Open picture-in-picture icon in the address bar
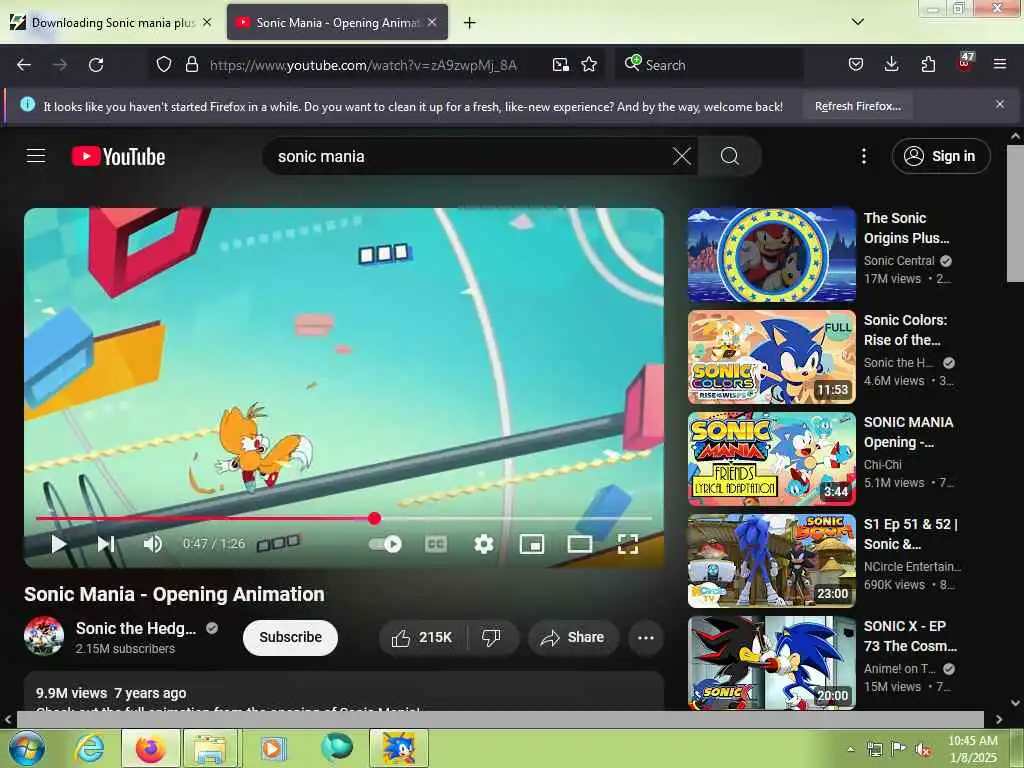Screen dimensions: 1024x768 pyautogui.click(x=560, y=65)
